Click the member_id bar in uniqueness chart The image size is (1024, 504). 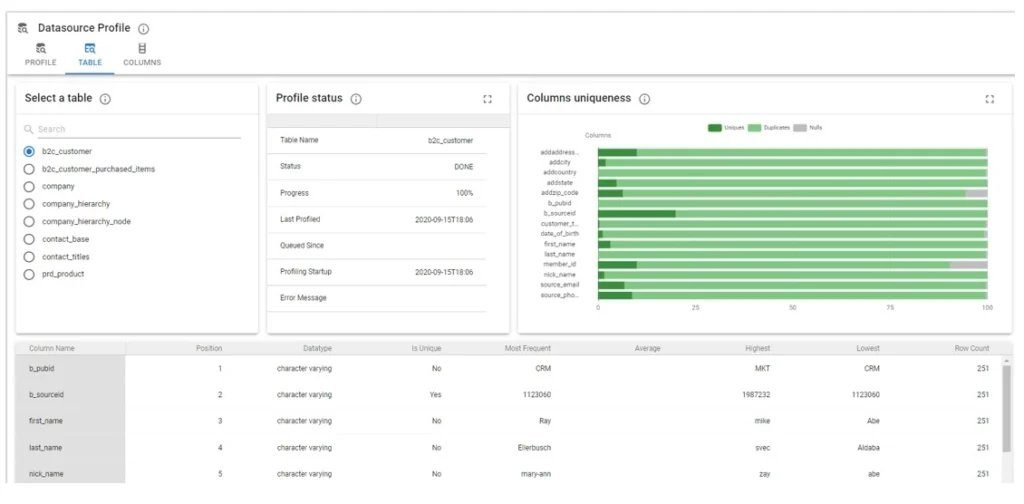point(792,264)
